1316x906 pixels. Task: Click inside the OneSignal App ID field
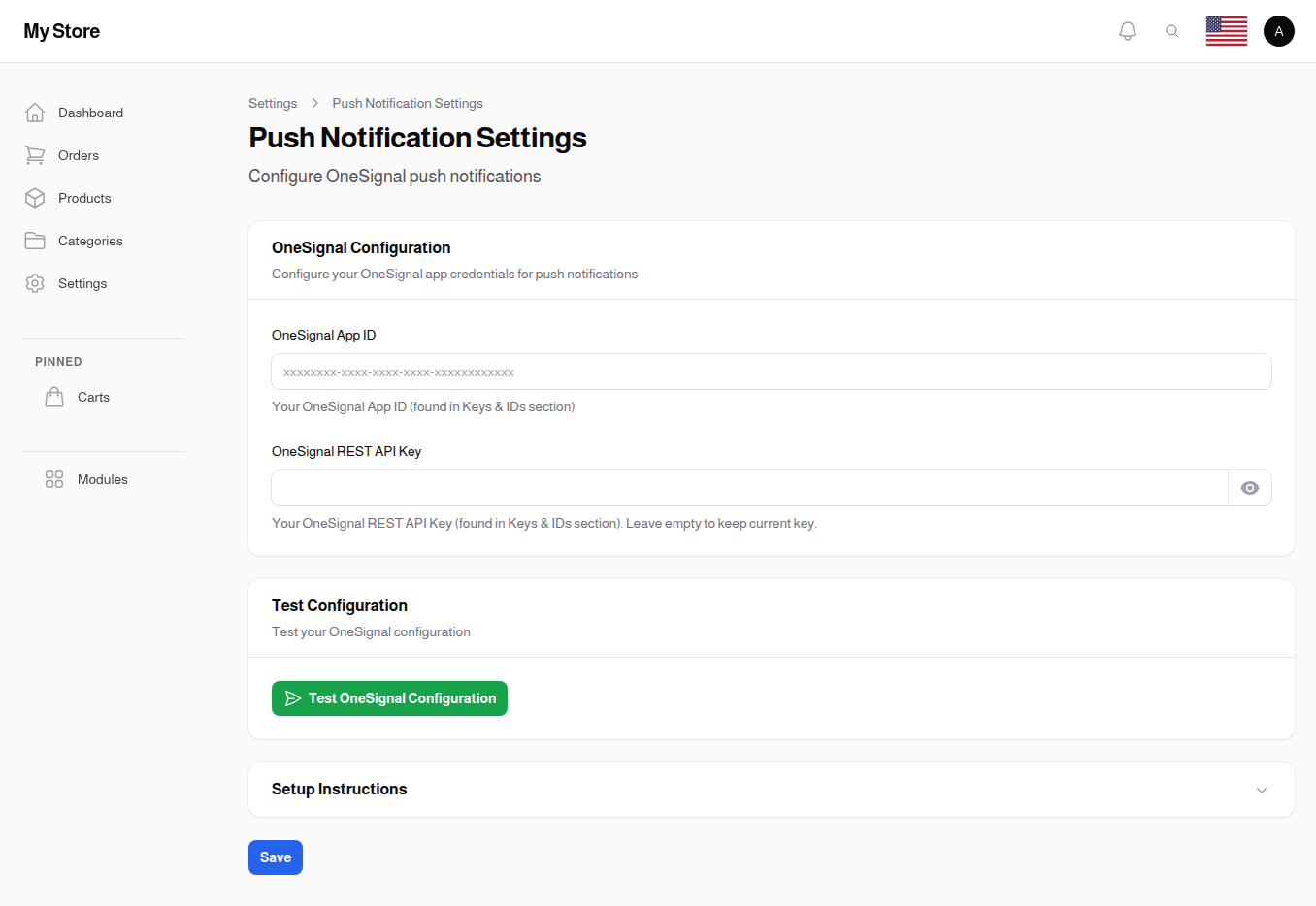(771, 372)
